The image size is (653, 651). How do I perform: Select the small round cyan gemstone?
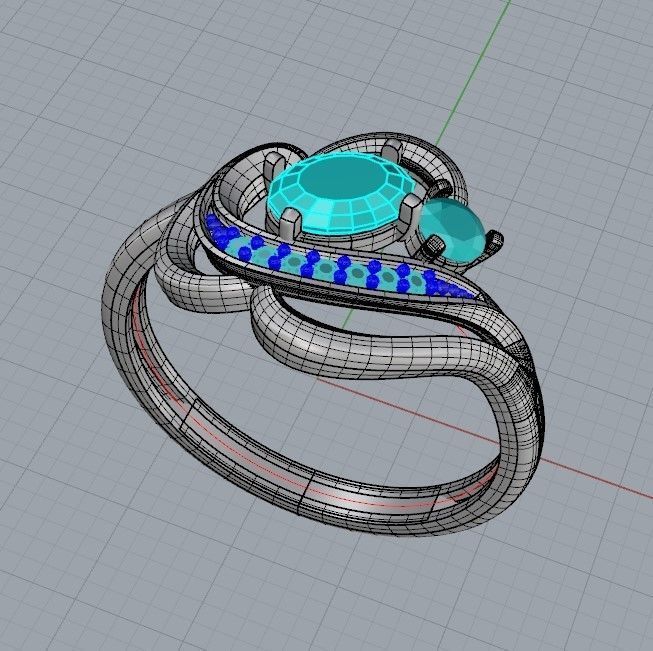452,230
